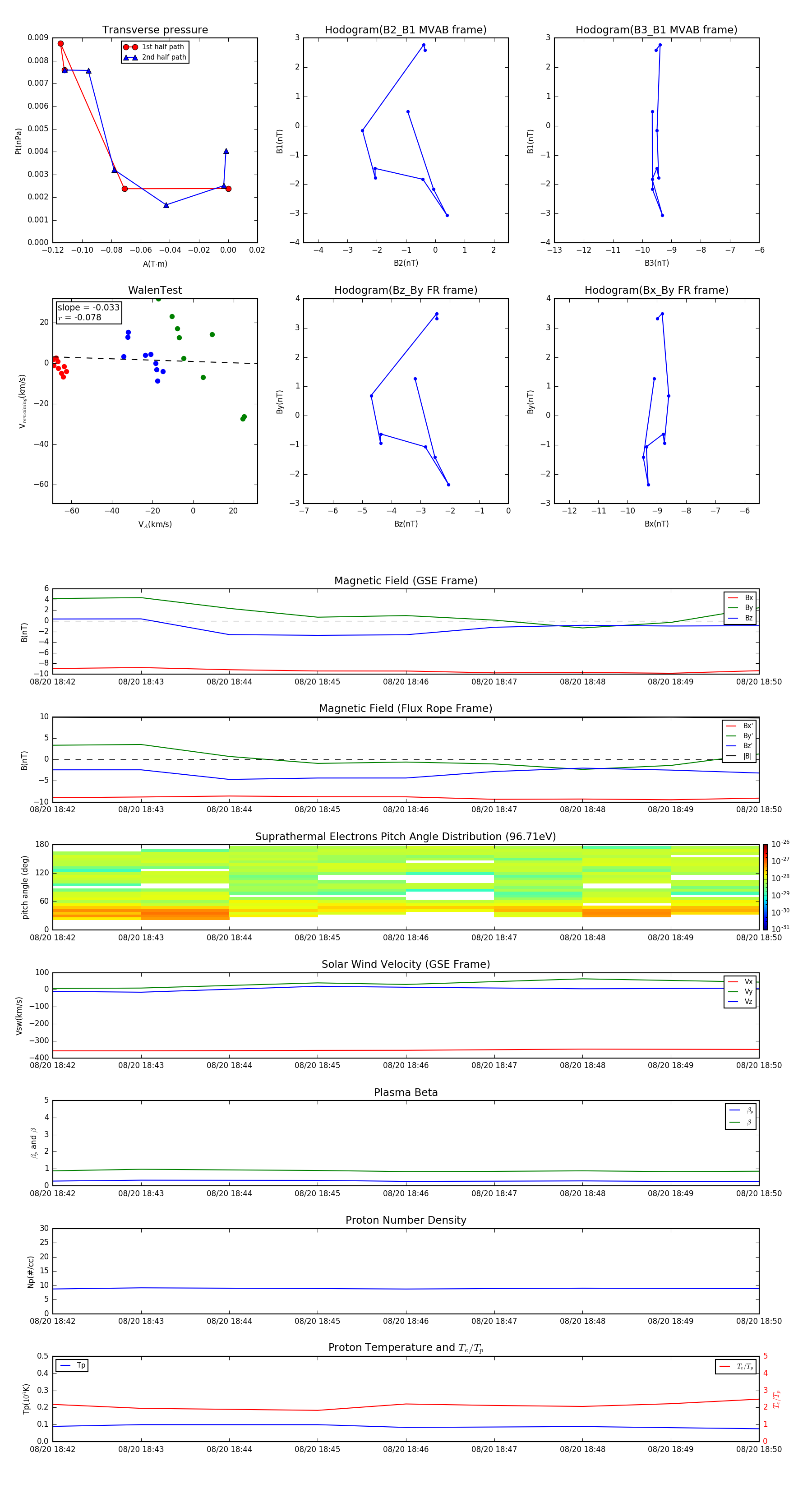Image resolution: width=812 pixels, height=1489 pixels.
Task: Click the 'Np(#/cc)' axis label
Action: click(31, 1272)
